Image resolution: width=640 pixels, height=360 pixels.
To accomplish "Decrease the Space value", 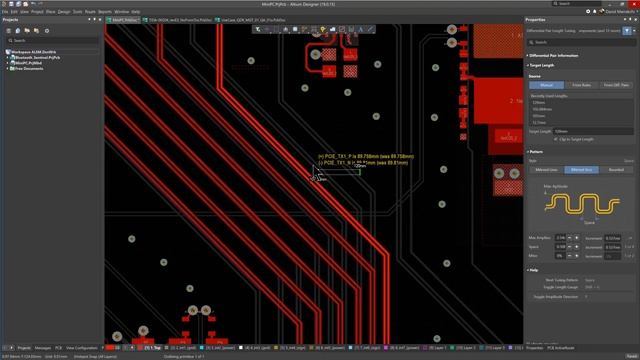I will point(569,247).
